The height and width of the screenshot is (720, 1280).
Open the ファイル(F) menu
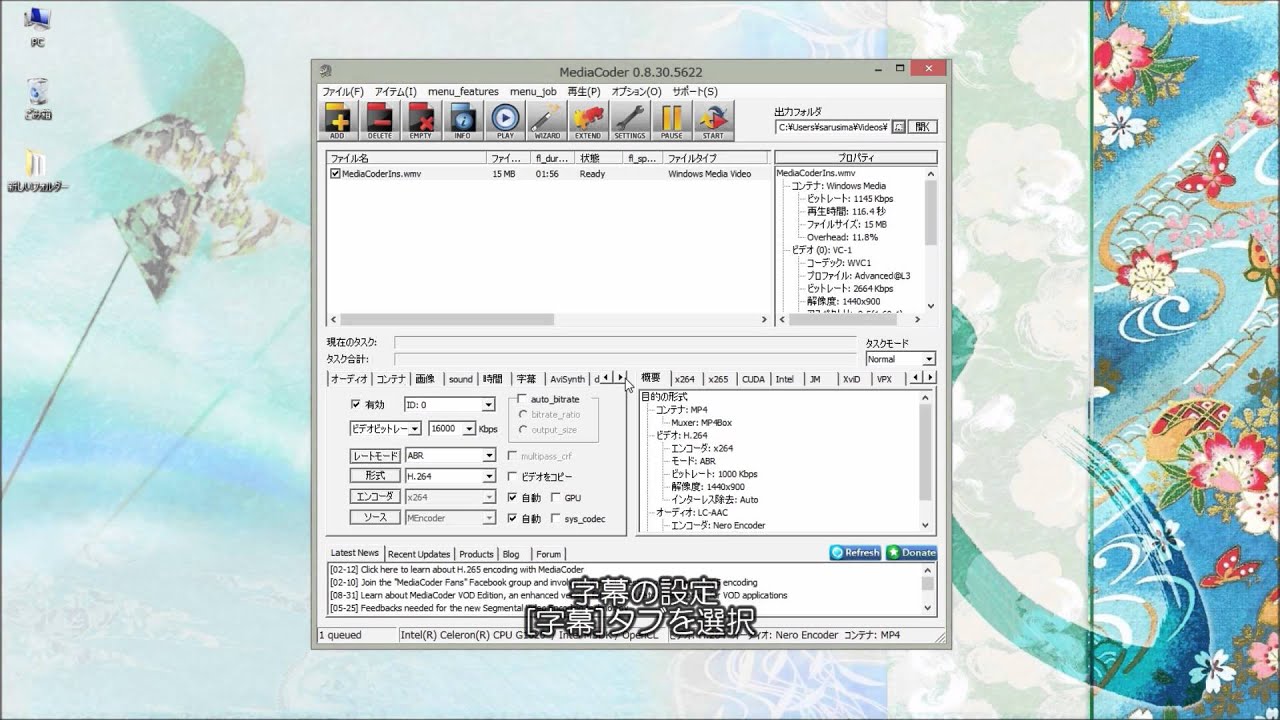coord(342,91)
